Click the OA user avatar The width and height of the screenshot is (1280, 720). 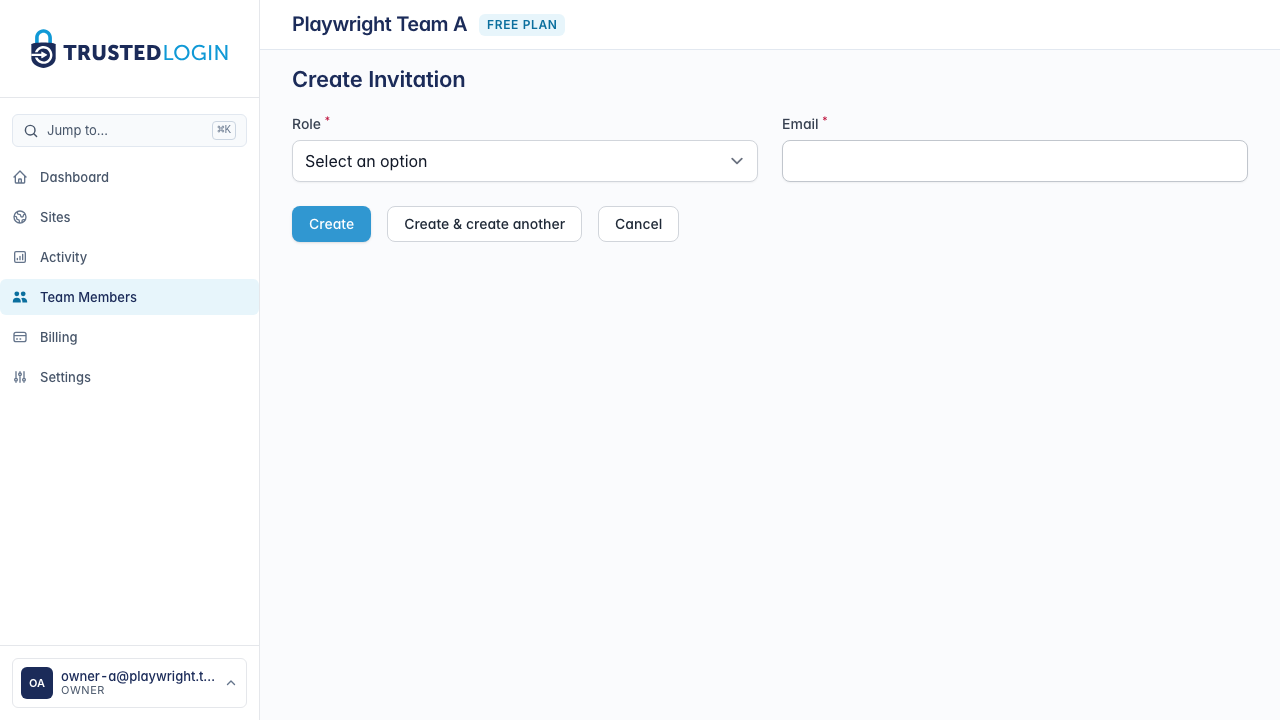pos(37,683)
